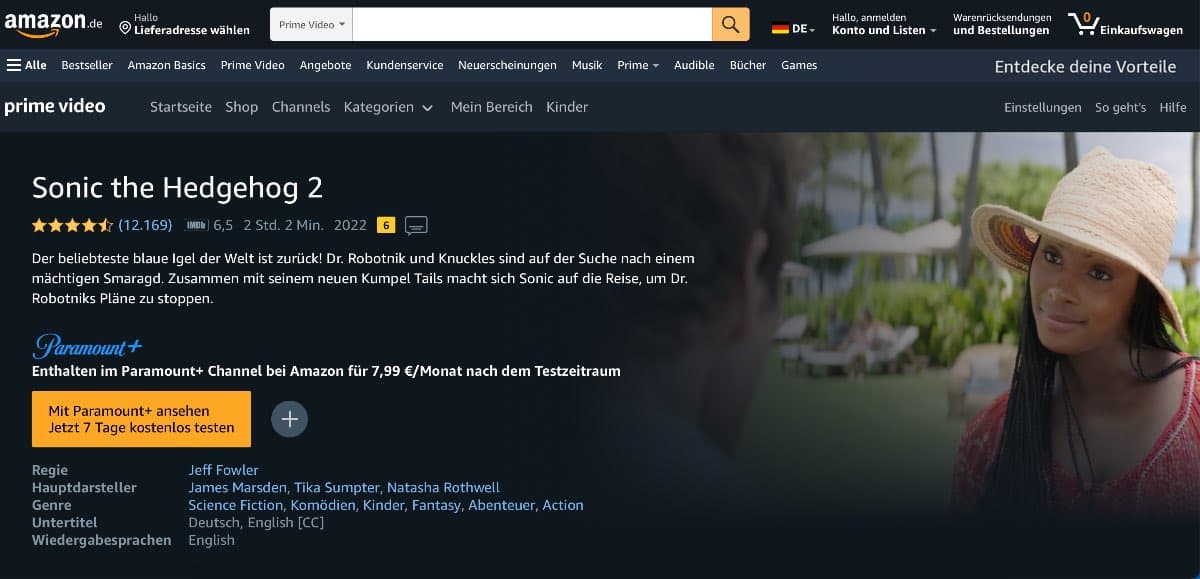Click Mit Paramount+ ansehen button
The height and width of the screenshot is (579, 1200).
click(x=142, y=419)
